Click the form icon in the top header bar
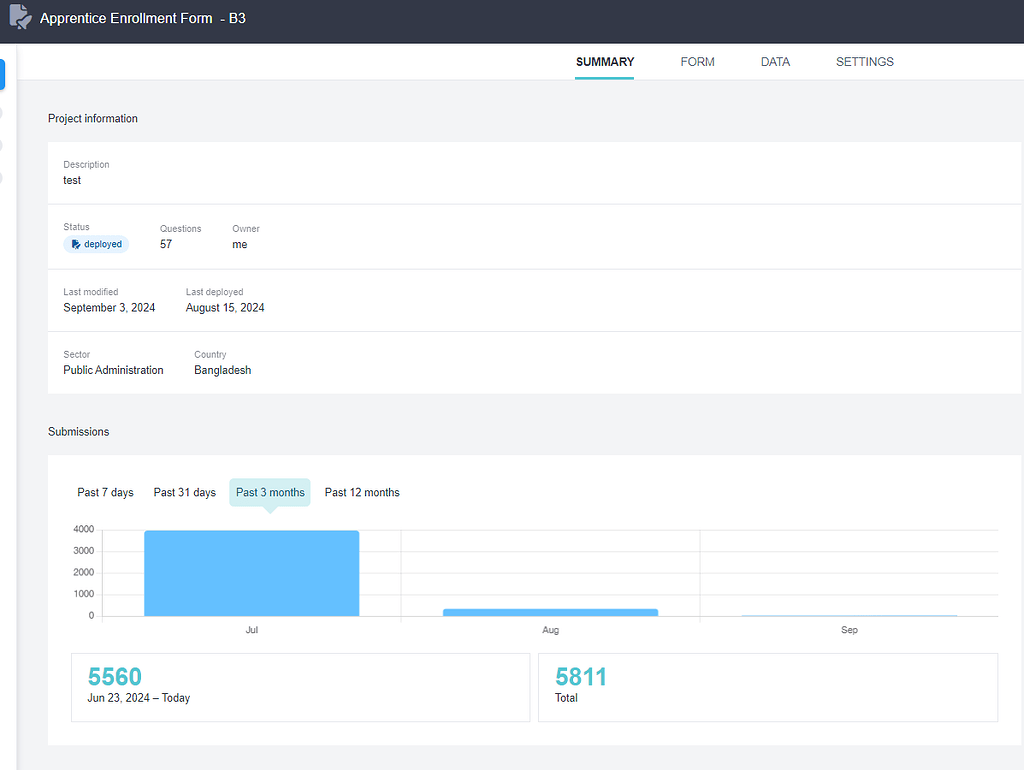Screen dimensions: 1024x770 tap(20, 17)
